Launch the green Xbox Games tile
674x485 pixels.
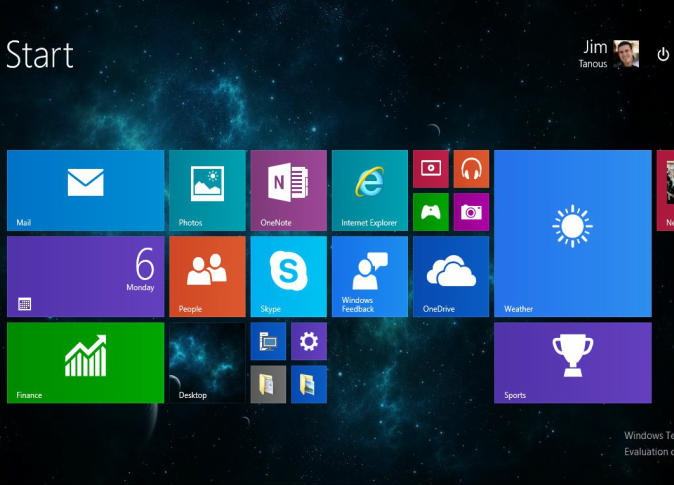[431, 211]
